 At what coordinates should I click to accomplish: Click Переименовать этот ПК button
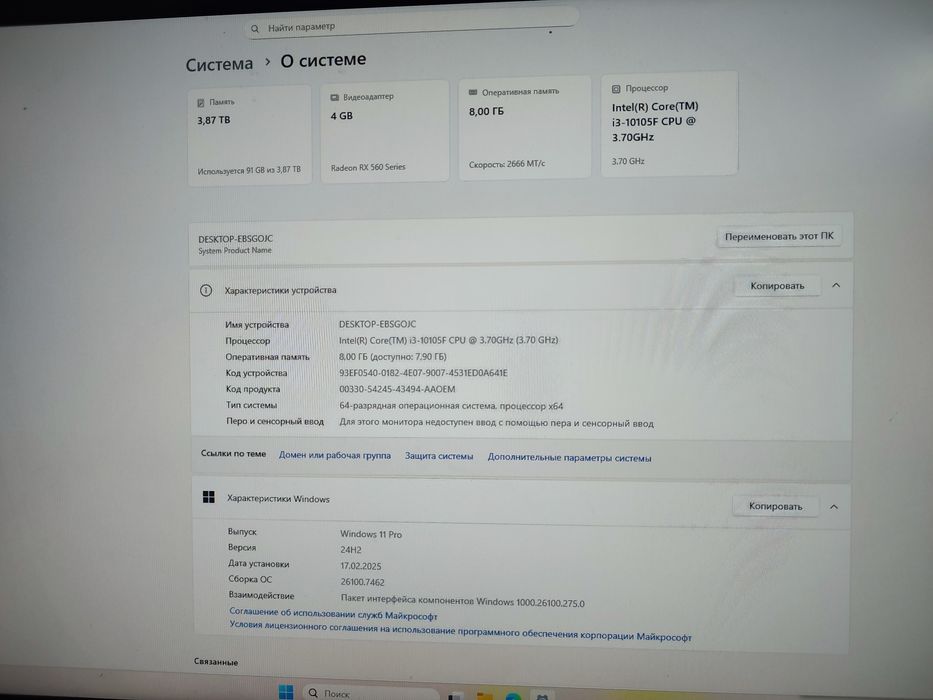click(778, 236)
